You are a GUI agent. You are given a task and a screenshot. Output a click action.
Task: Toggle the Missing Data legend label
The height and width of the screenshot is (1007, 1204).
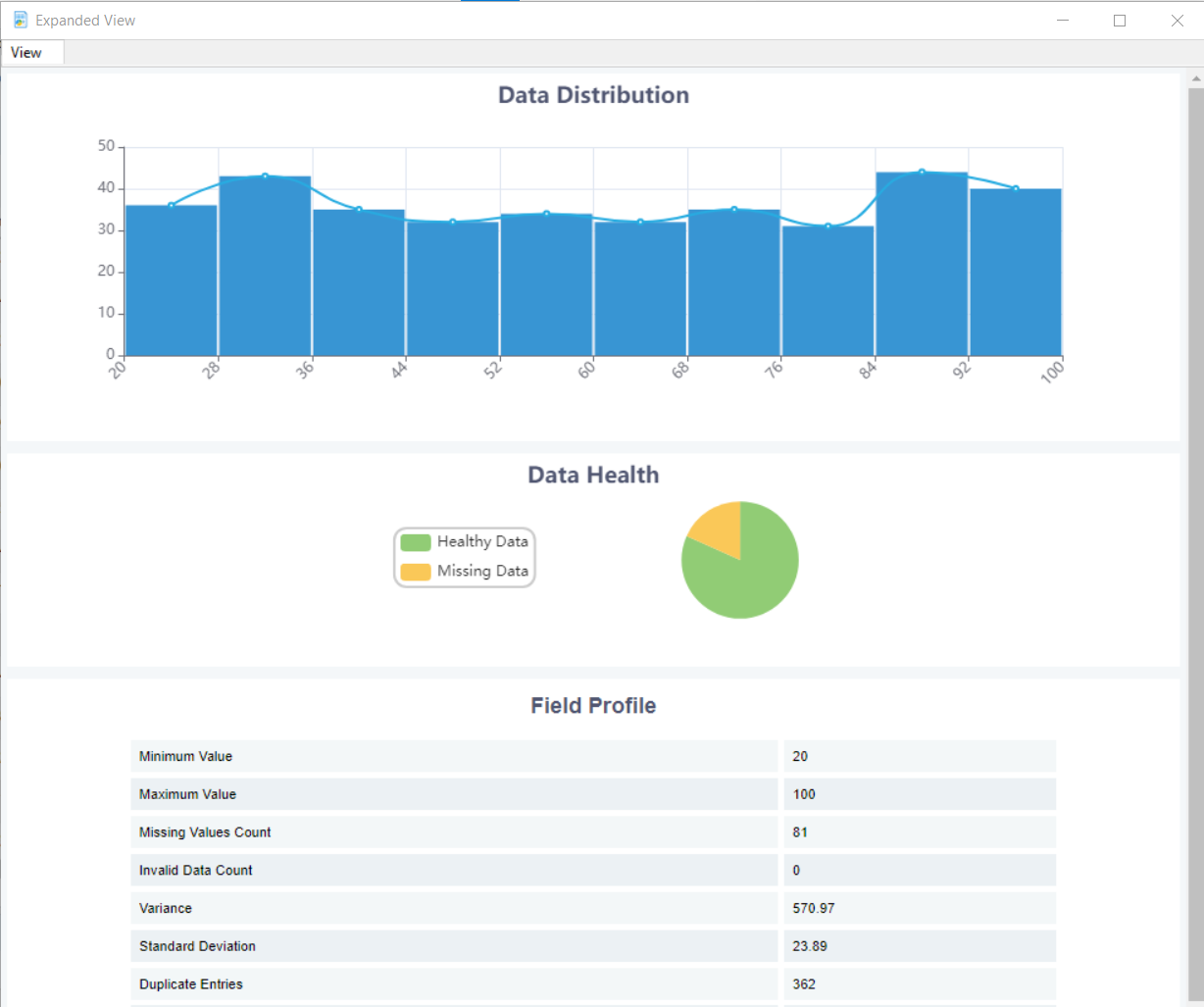[482, 571]
